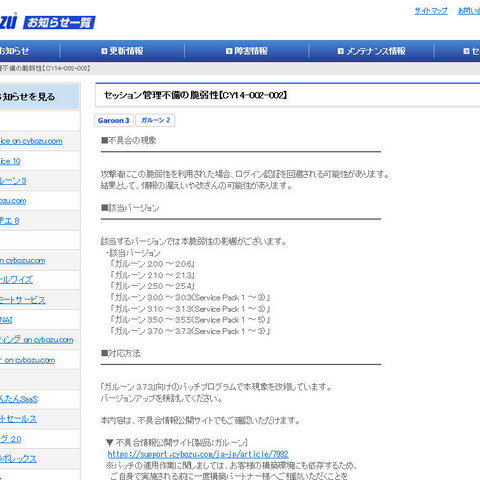Viewport: 480px width, 480px height.
Task: Click the line ガルーン 3.5.0 ～ 3.5.5 Service Pack
Action: tap(190, 320)
